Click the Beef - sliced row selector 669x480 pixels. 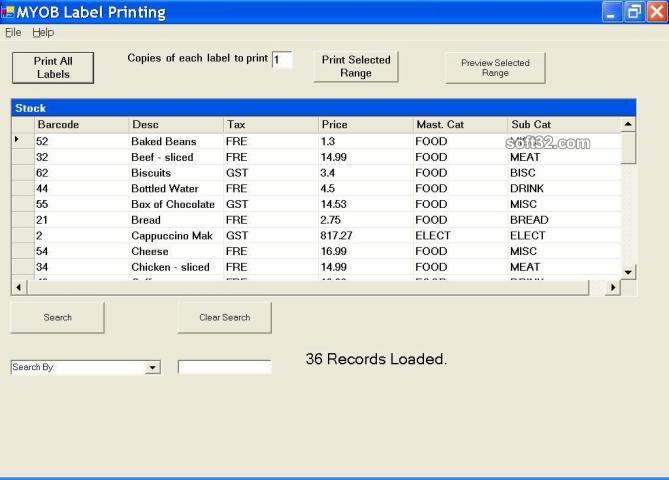[23, 157]
